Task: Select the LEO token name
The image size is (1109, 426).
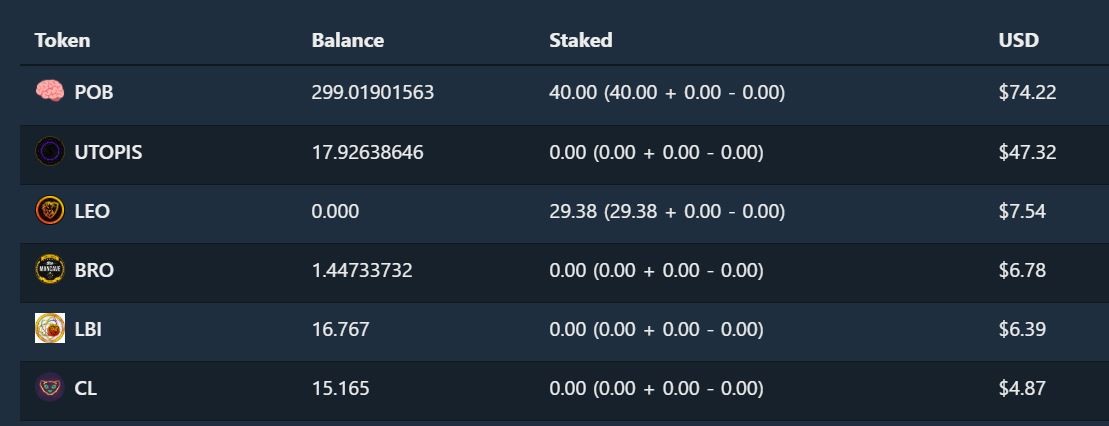Action: tap(92, 212)
